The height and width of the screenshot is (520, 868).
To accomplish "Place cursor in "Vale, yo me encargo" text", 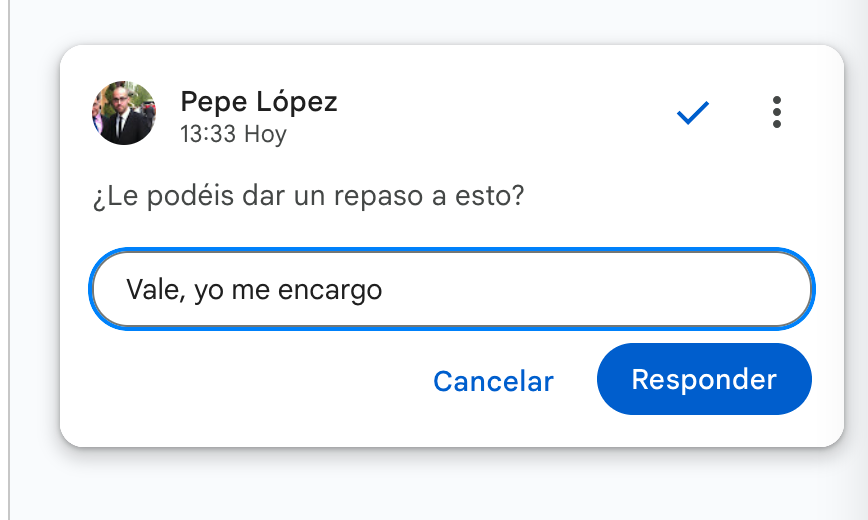I will point(254,290).
